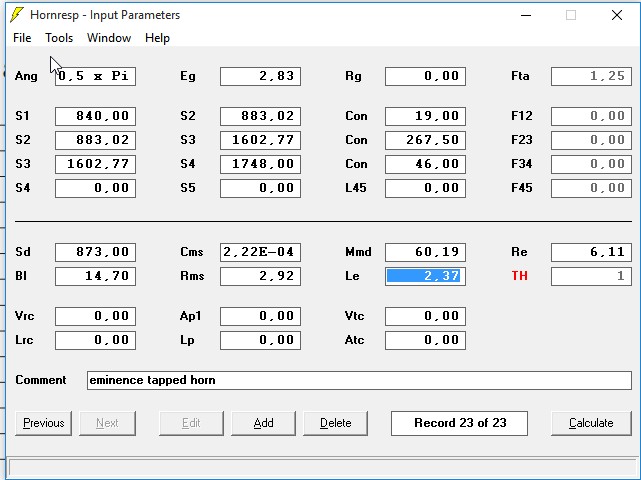The image size is (641, 480).
Task: Open the File menu
Action: (x=22, y=38)
